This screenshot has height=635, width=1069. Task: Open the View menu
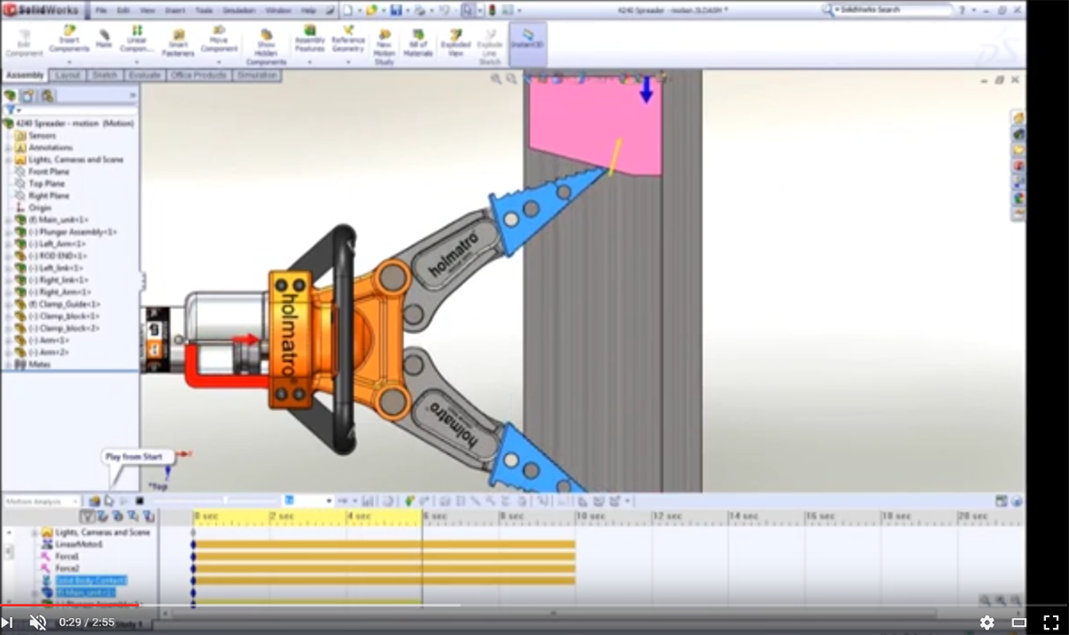tap(147, 10)
